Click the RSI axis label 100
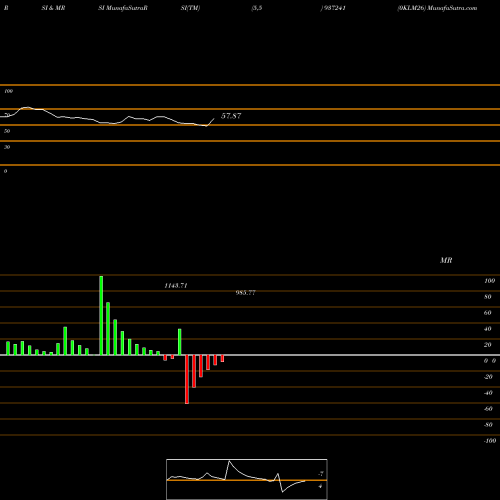Screen dimensions: 500x500 (x=8, y=91)
